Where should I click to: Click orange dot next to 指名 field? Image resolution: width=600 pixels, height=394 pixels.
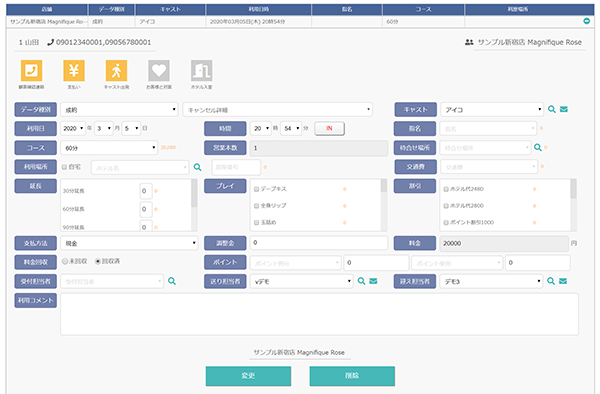click(x=541, y=128)
